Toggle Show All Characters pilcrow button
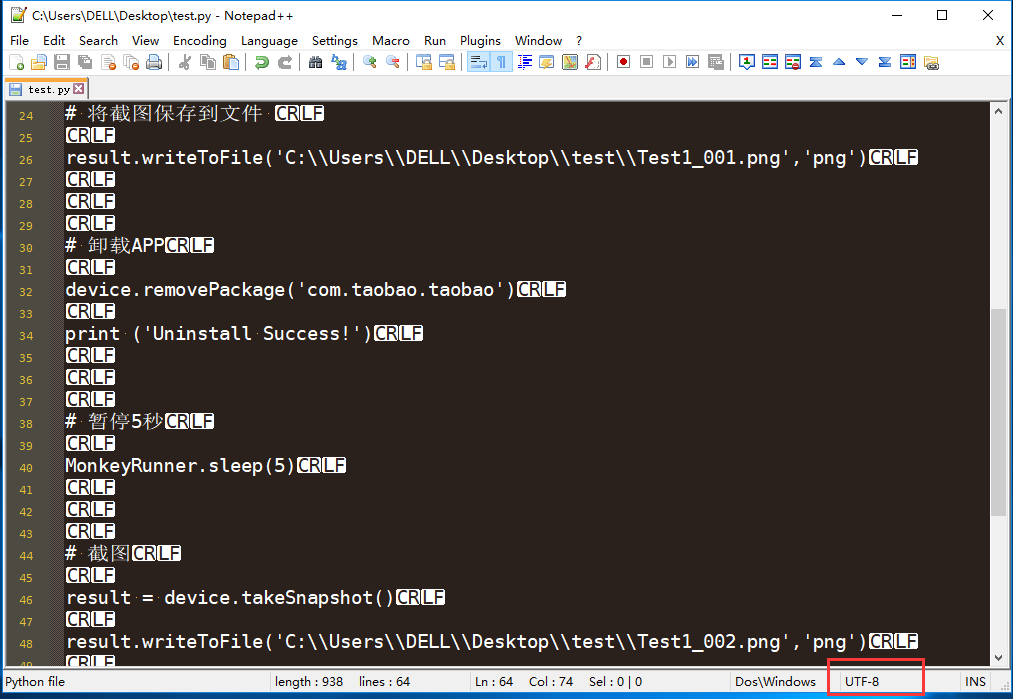This screenshot has height=699, width=1013. click(x=501, y=63)
